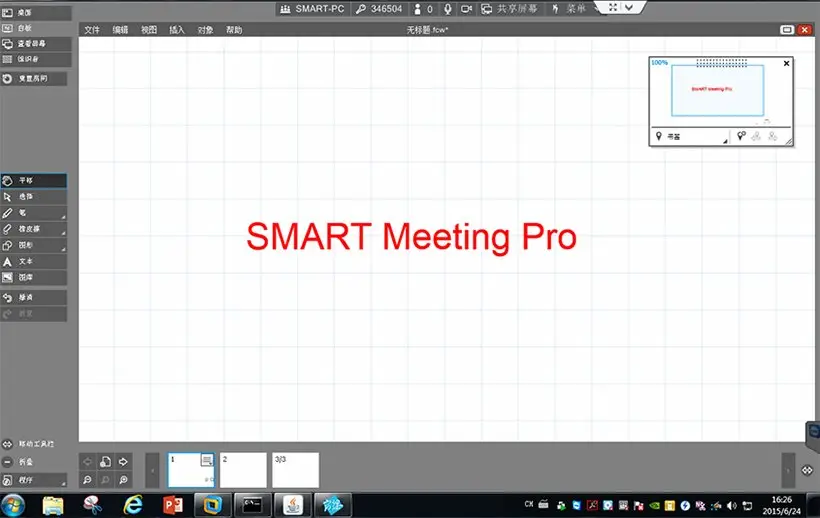
Task: Click the Undo (撤消) button
Action: (33, 298)
